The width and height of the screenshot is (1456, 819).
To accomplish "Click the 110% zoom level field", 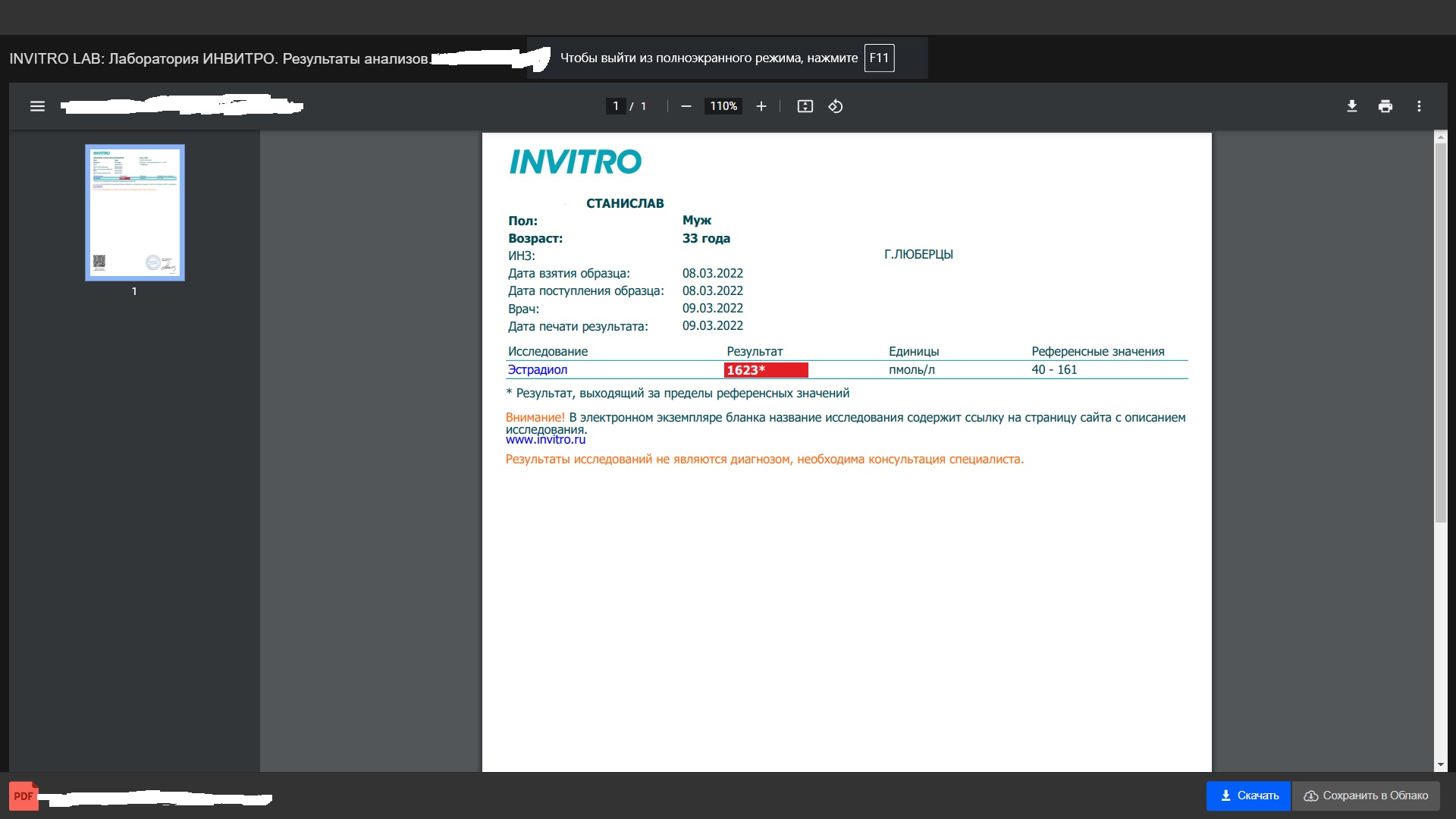I will (x=723, y=106).
